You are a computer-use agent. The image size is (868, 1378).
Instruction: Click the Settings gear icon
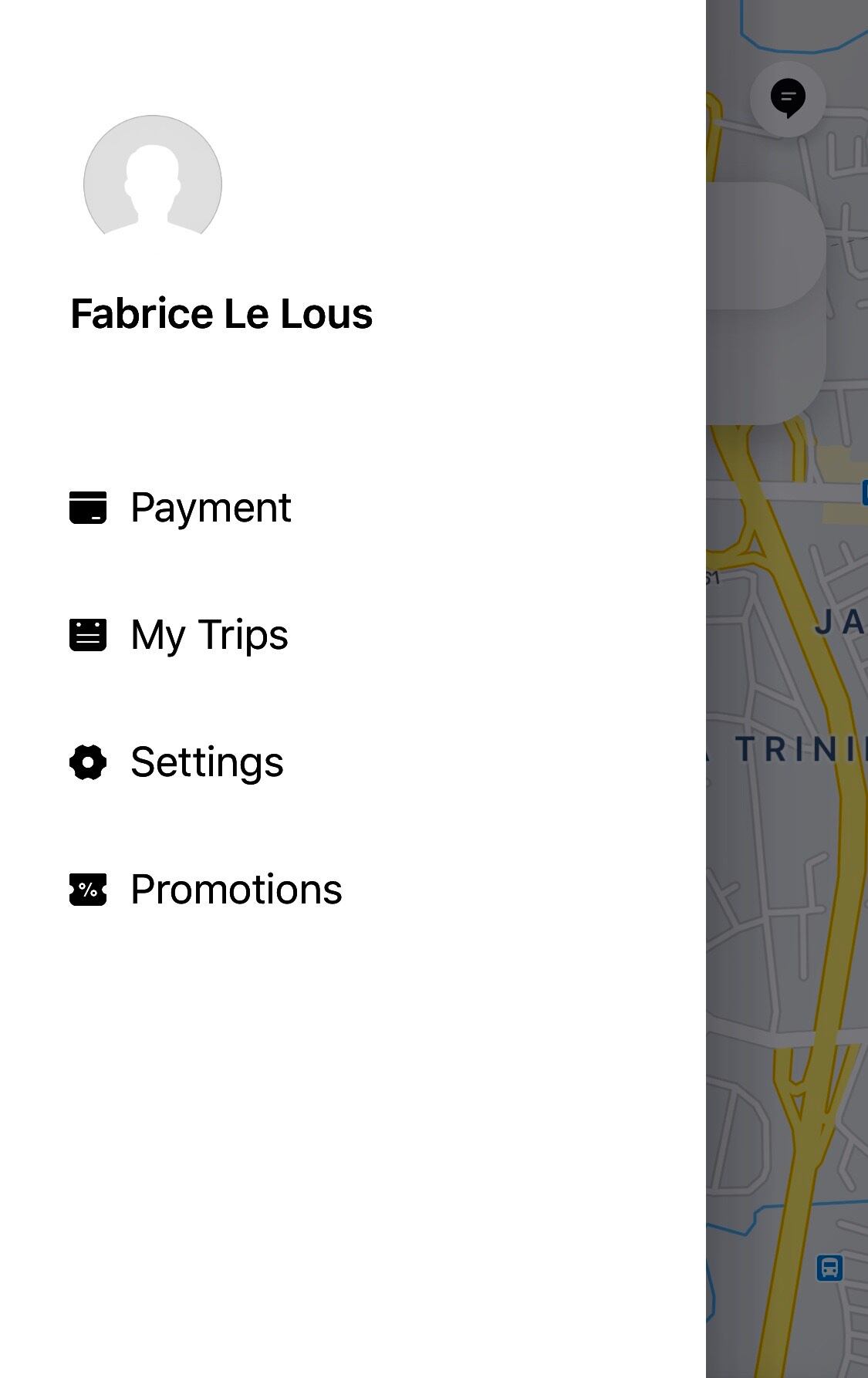pyautogui.click(x=88, y=762)
